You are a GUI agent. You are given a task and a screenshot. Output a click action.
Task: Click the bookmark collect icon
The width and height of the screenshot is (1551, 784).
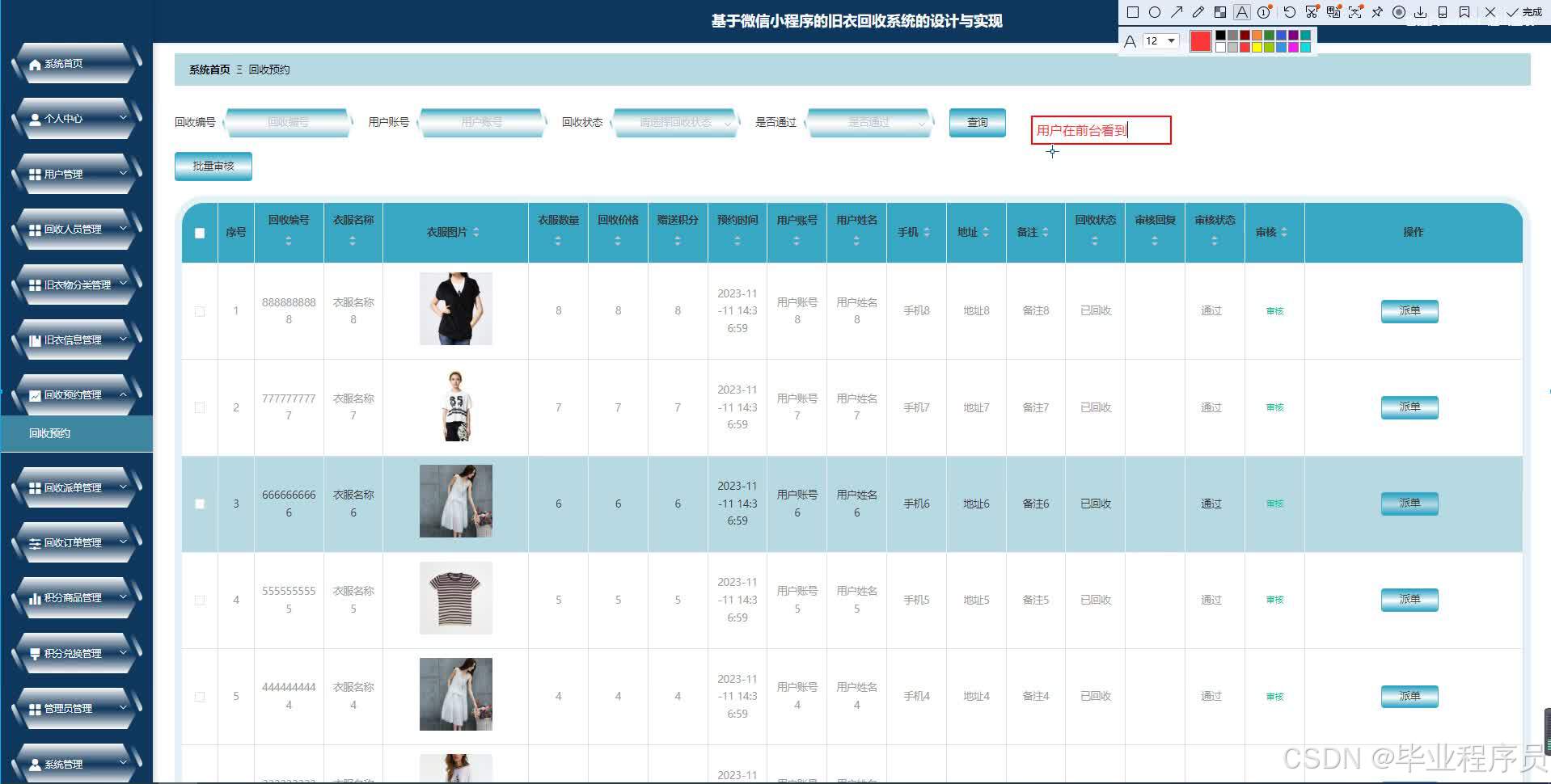tap(1464, 12)
